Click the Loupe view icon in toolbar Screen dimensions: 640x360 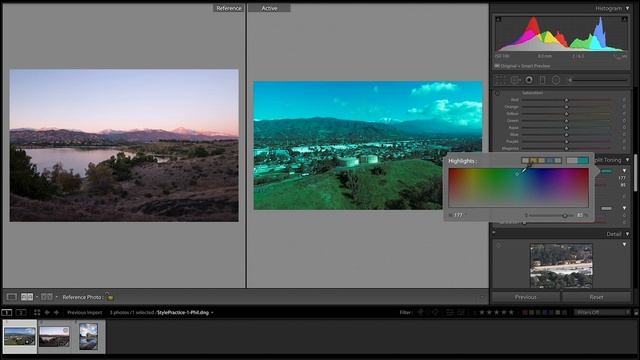[x=11, y=297]
